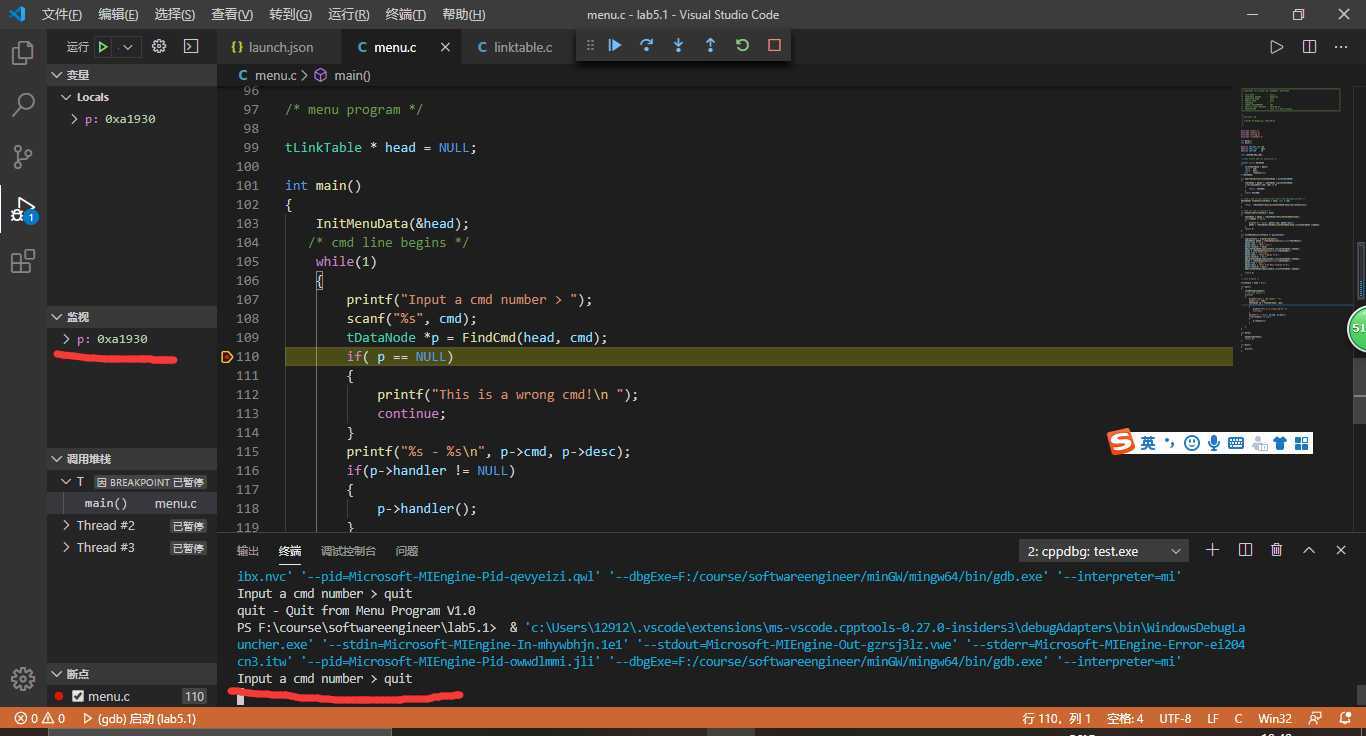
Task: Click the code minimap preview
Action: [x=1295, y=220]
